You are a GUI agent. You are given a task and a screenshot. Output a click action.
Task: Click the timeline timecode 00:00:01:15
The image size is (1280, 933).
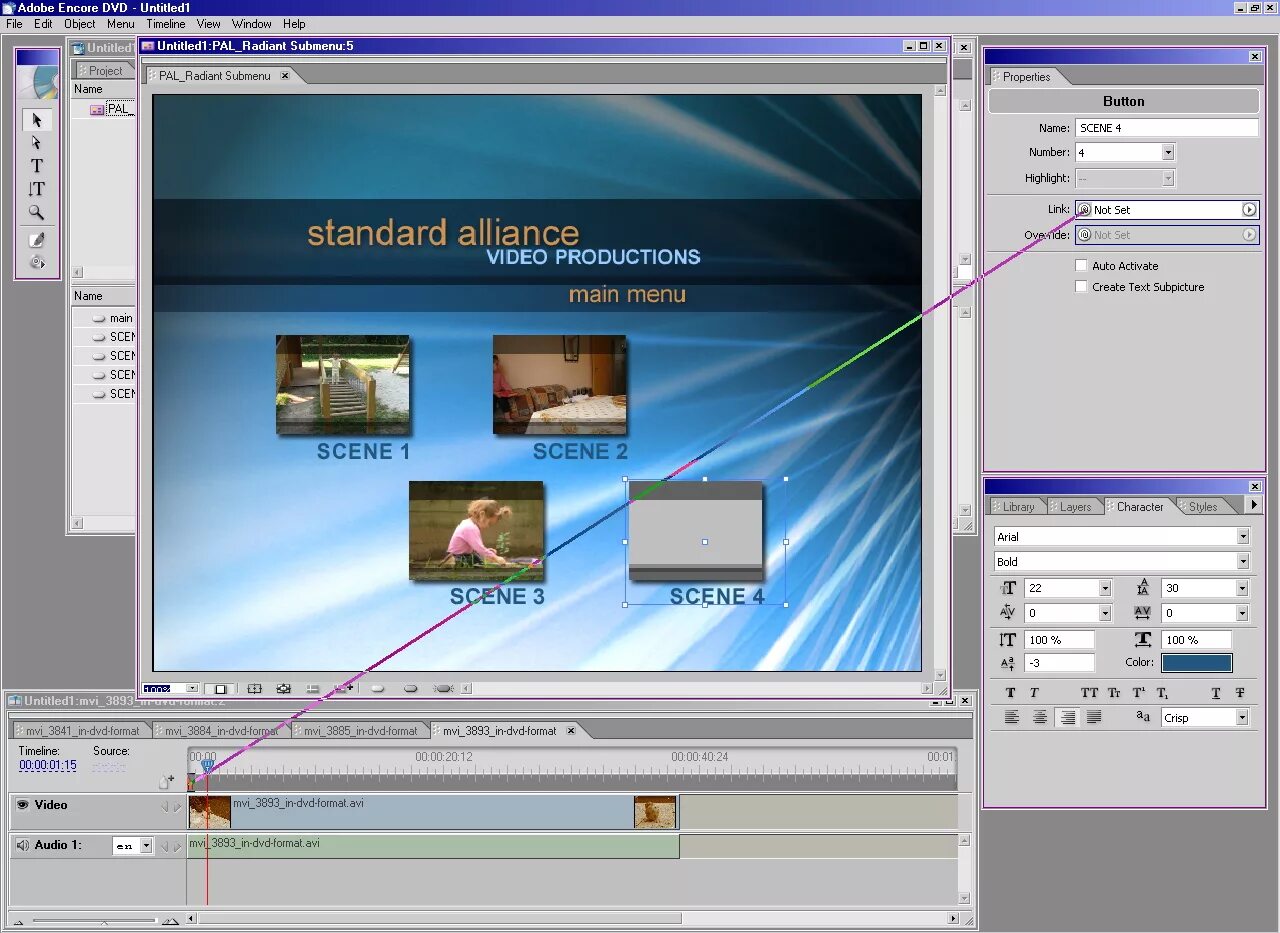tap(48, 766)
